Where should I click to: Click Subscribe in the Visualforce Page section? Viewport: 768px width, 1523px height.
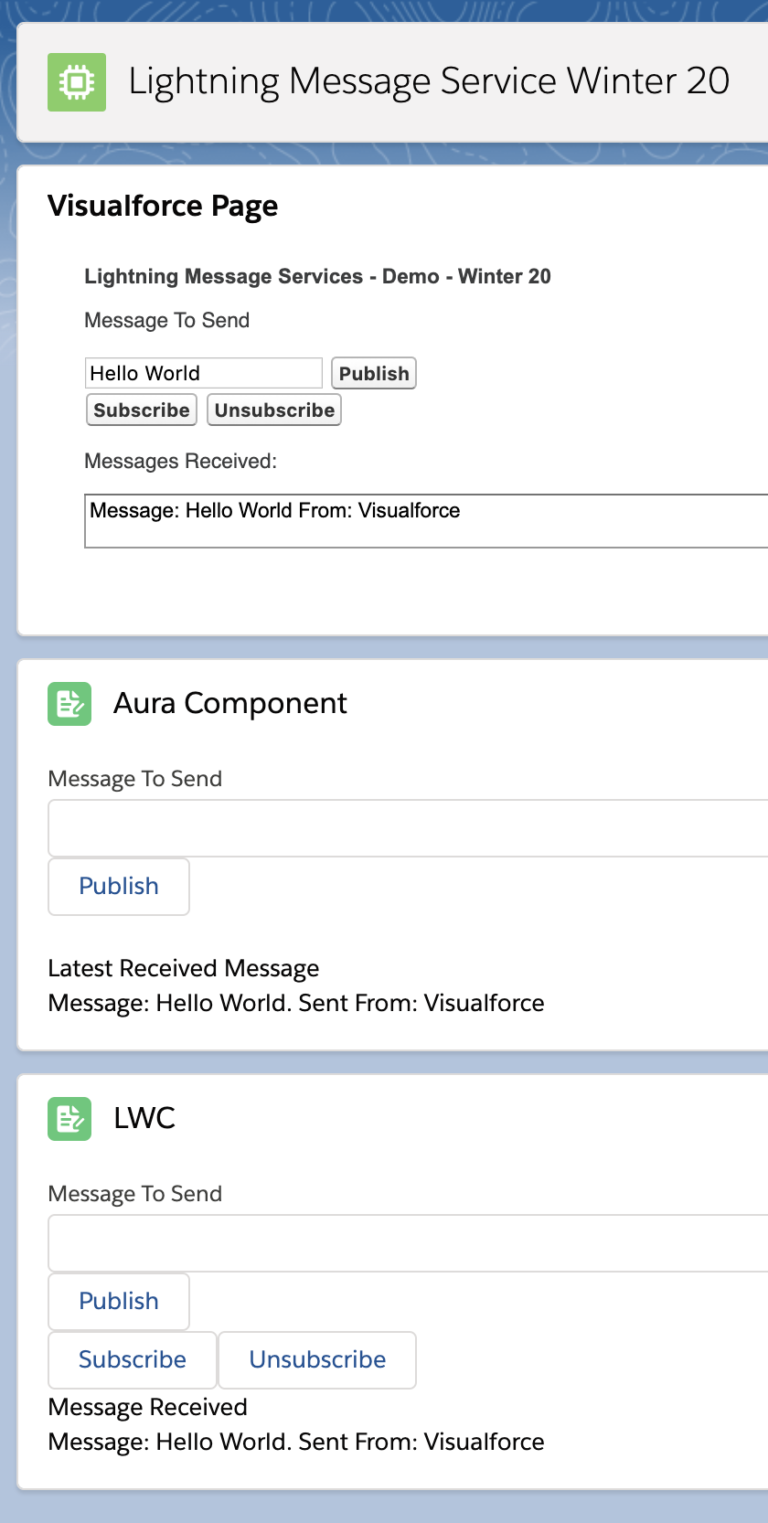pos(140,409)
